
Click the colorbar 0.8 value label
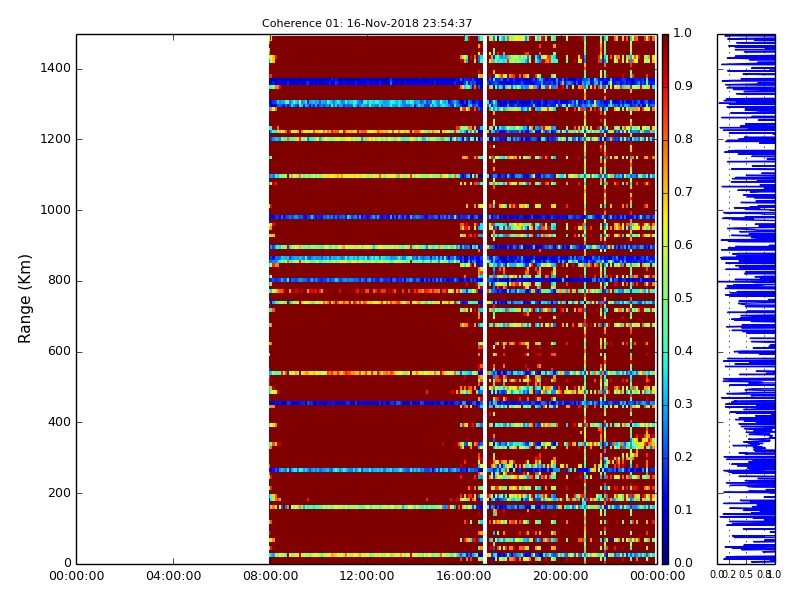pos(683,139)
